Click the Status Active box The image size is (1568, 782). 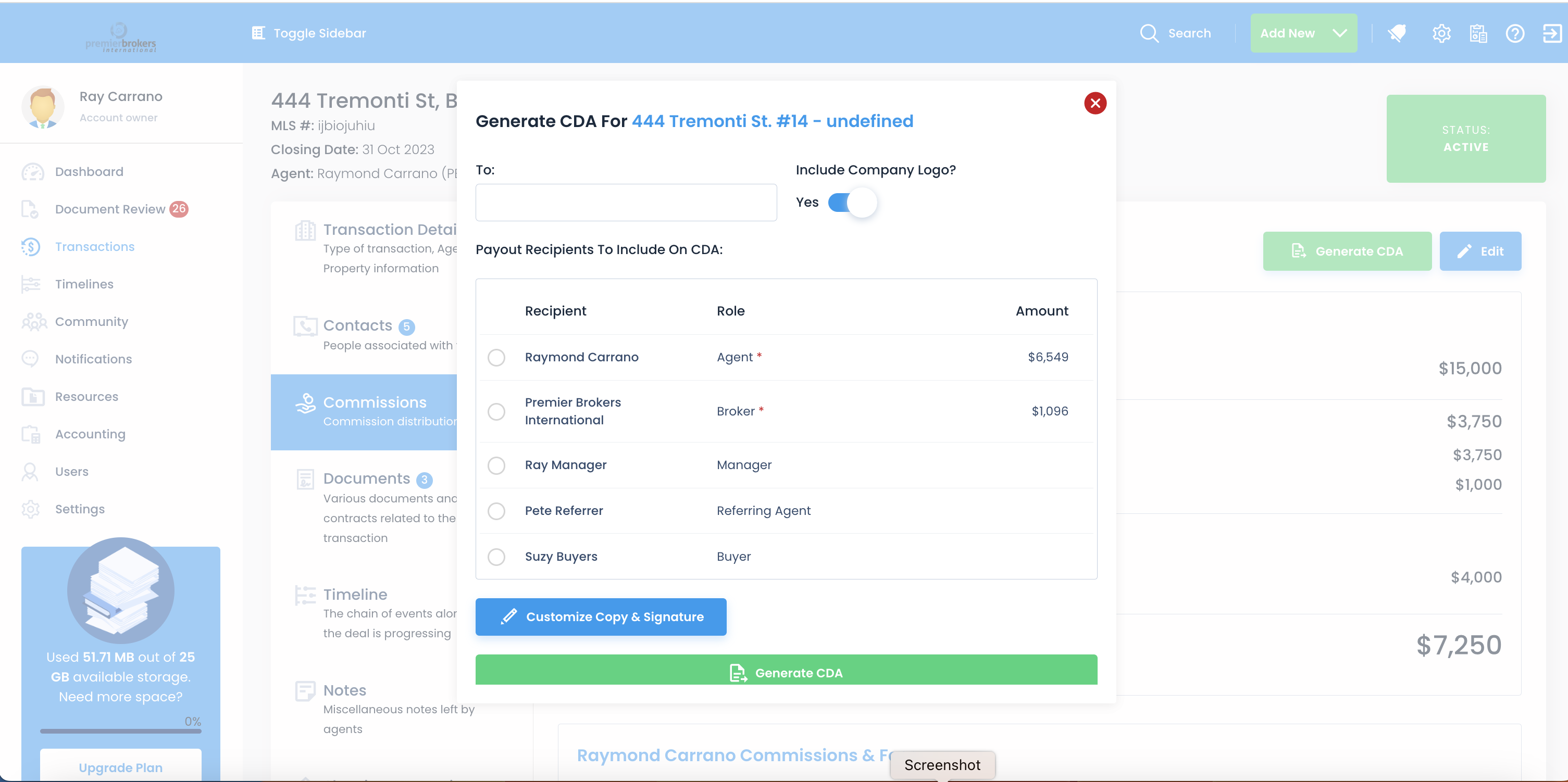pos(1466,139)
